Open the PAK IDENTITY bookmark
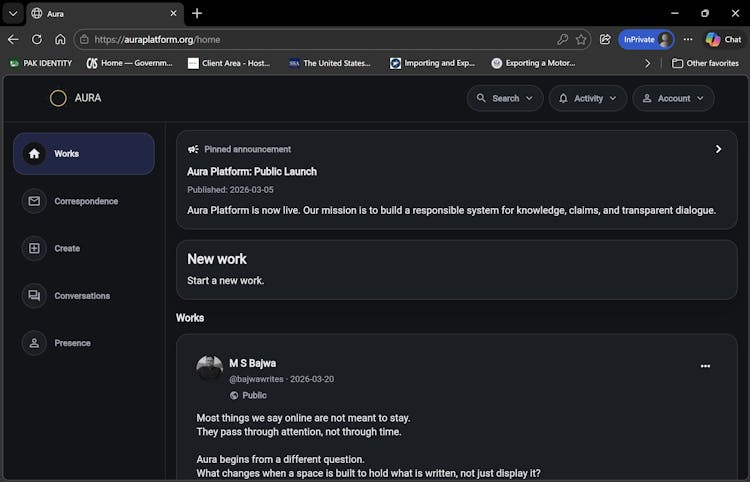The height and width of the screenshot is (482, 750). pos(41,63)
